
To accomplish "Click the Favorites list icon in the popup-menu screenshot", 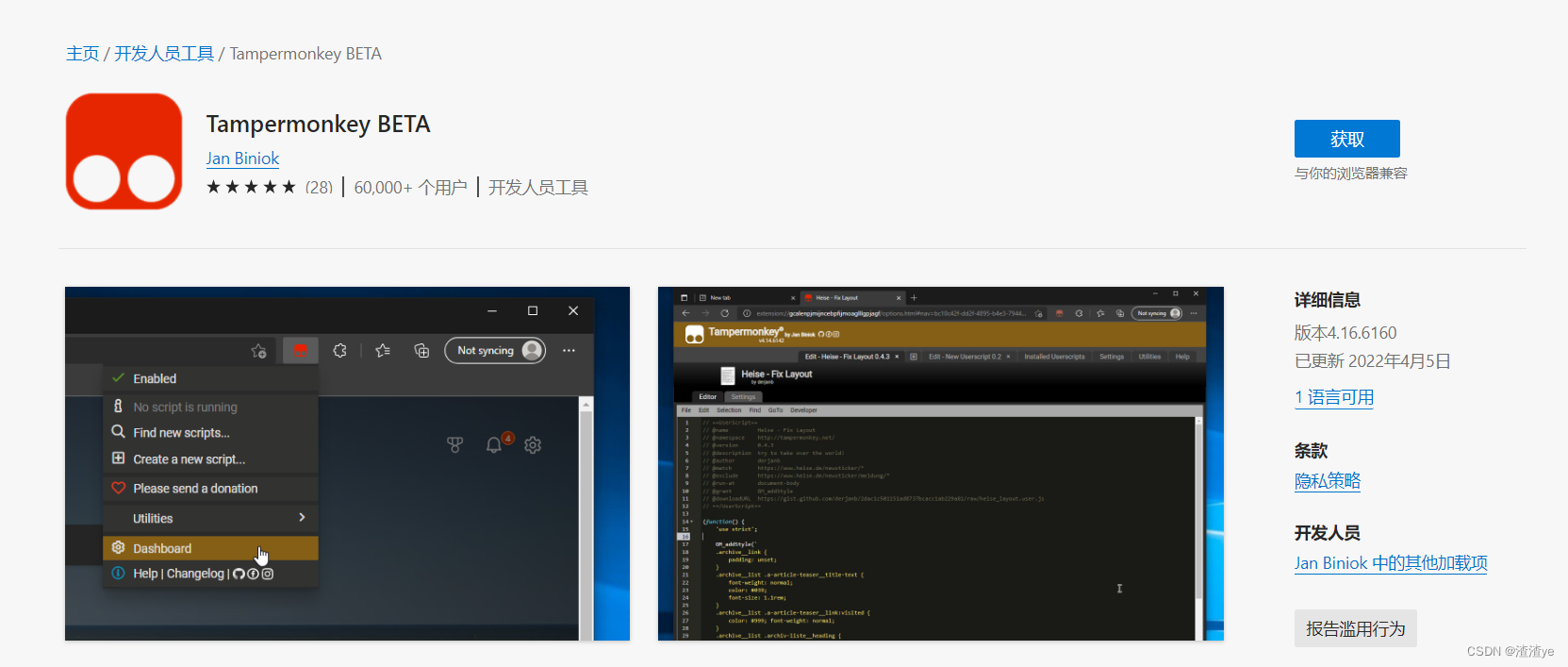I will (x=382, y=350).
